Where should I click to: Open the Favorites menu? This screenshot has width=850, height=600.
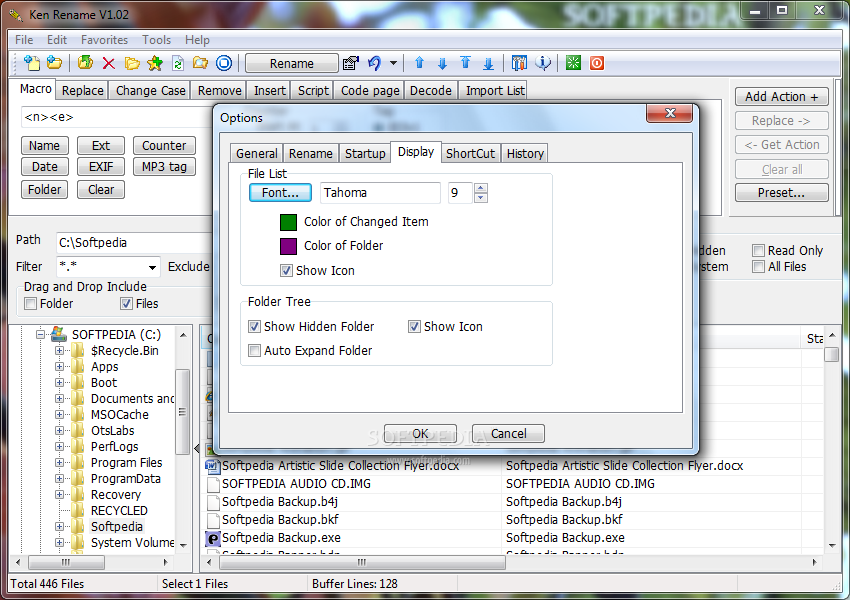(x=104, y=40)
